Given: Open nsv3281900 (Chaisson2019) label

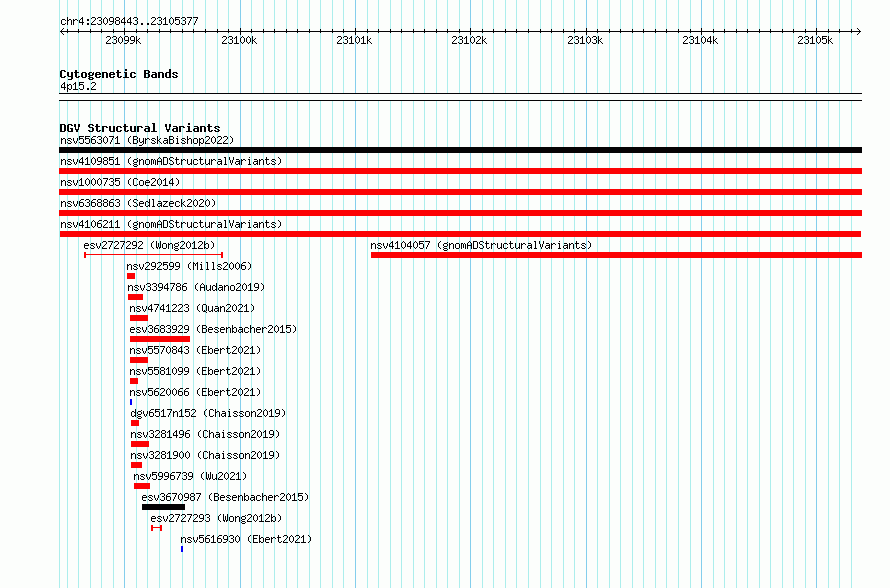Looking at the screenshot, I should [205, 455].
